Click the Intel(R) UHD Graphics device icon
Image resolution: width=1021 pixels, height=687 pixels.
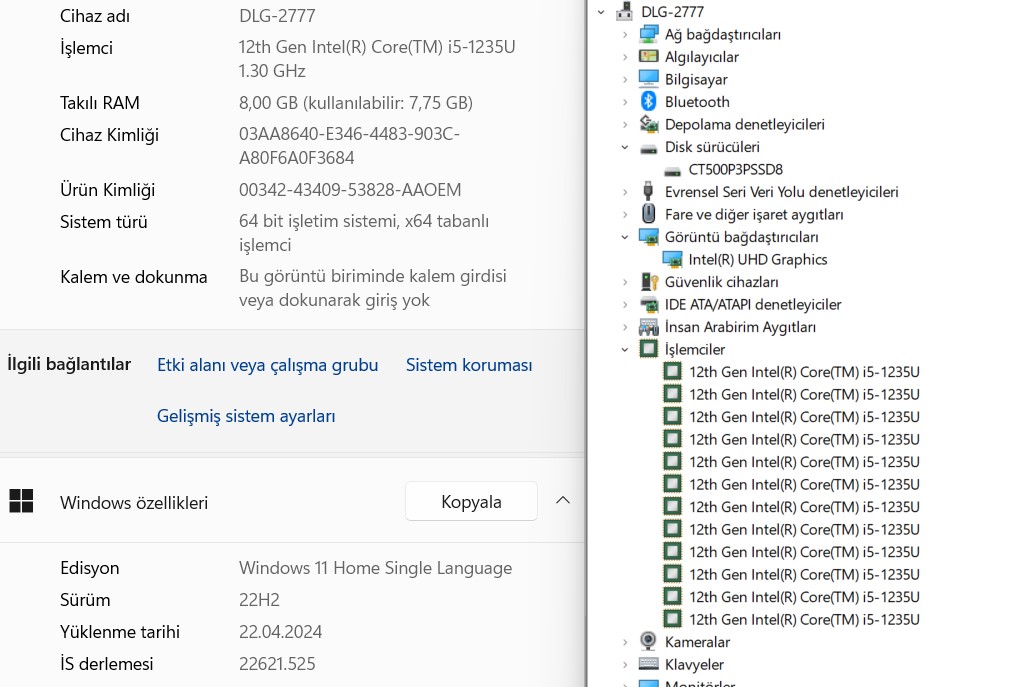[x=672, y=260]
